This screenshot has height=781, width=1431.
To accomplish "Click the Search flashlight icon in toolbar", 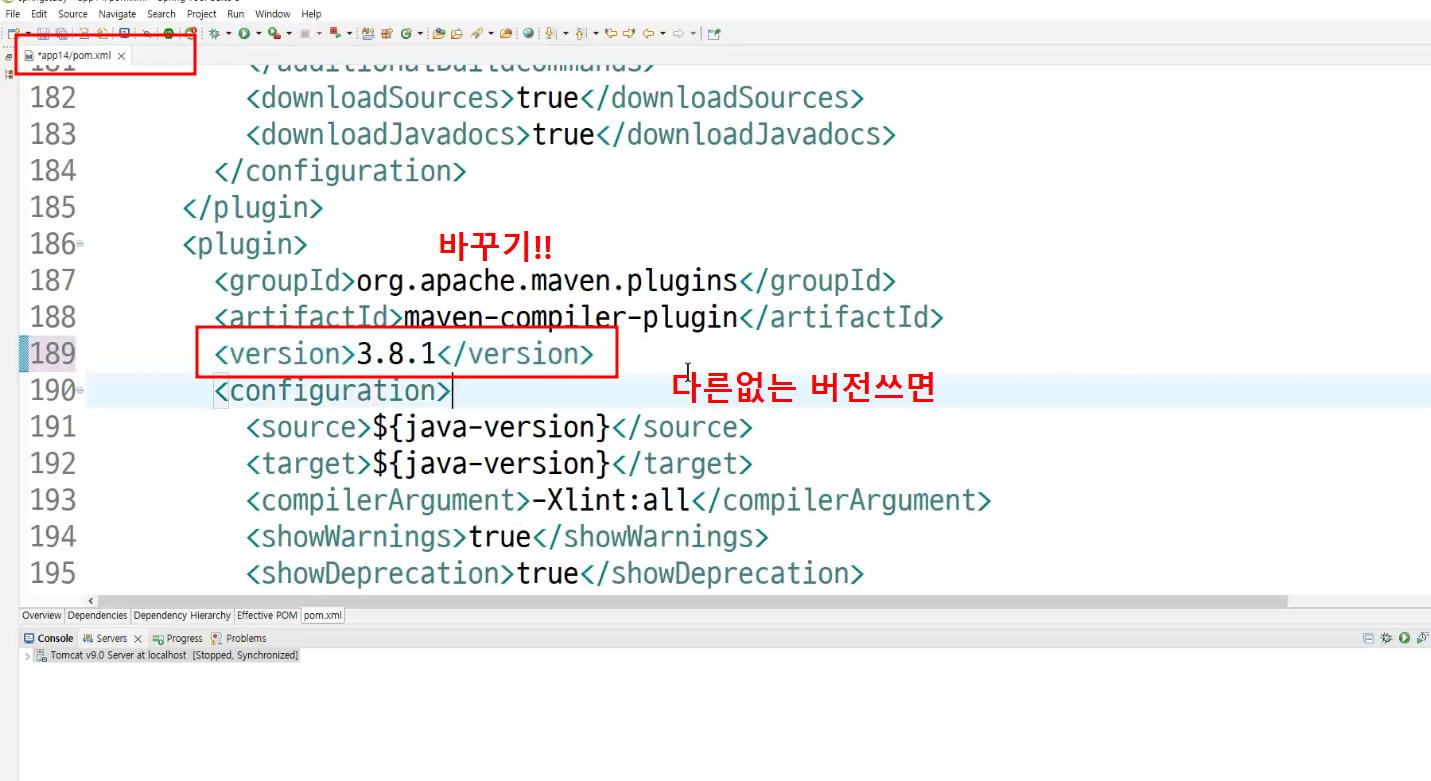I will [x=476, y=33].
